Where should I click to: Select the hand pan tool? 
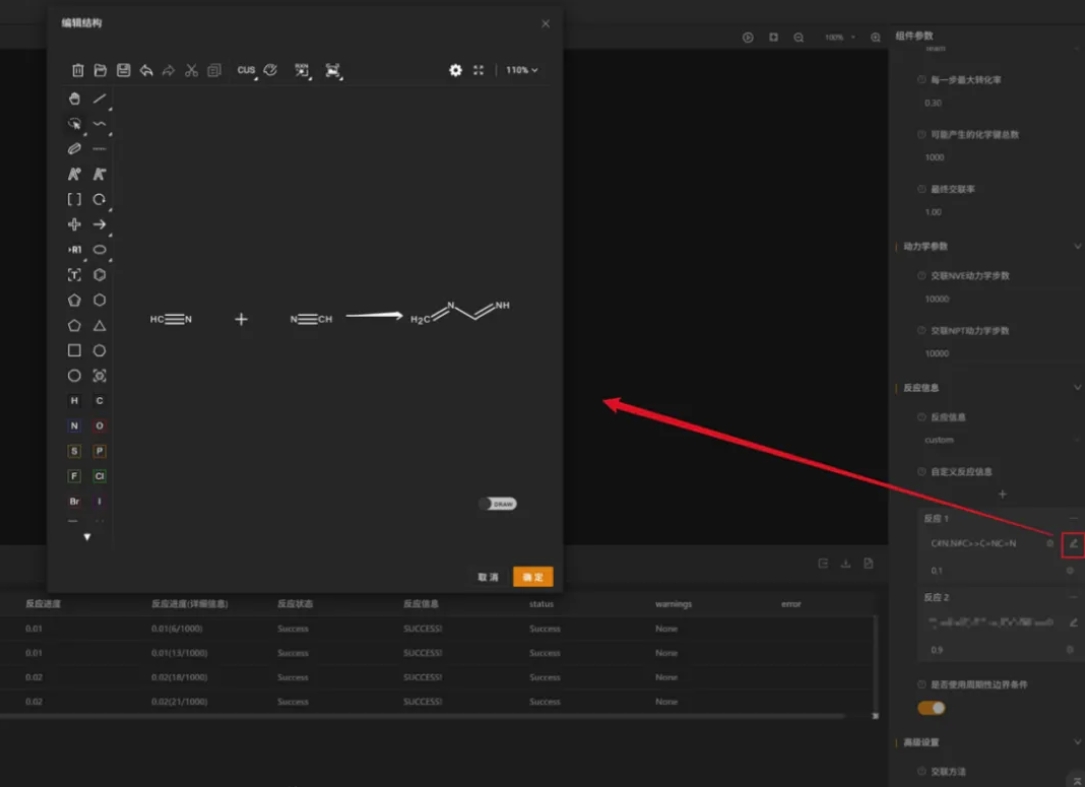tap(74, 99)
